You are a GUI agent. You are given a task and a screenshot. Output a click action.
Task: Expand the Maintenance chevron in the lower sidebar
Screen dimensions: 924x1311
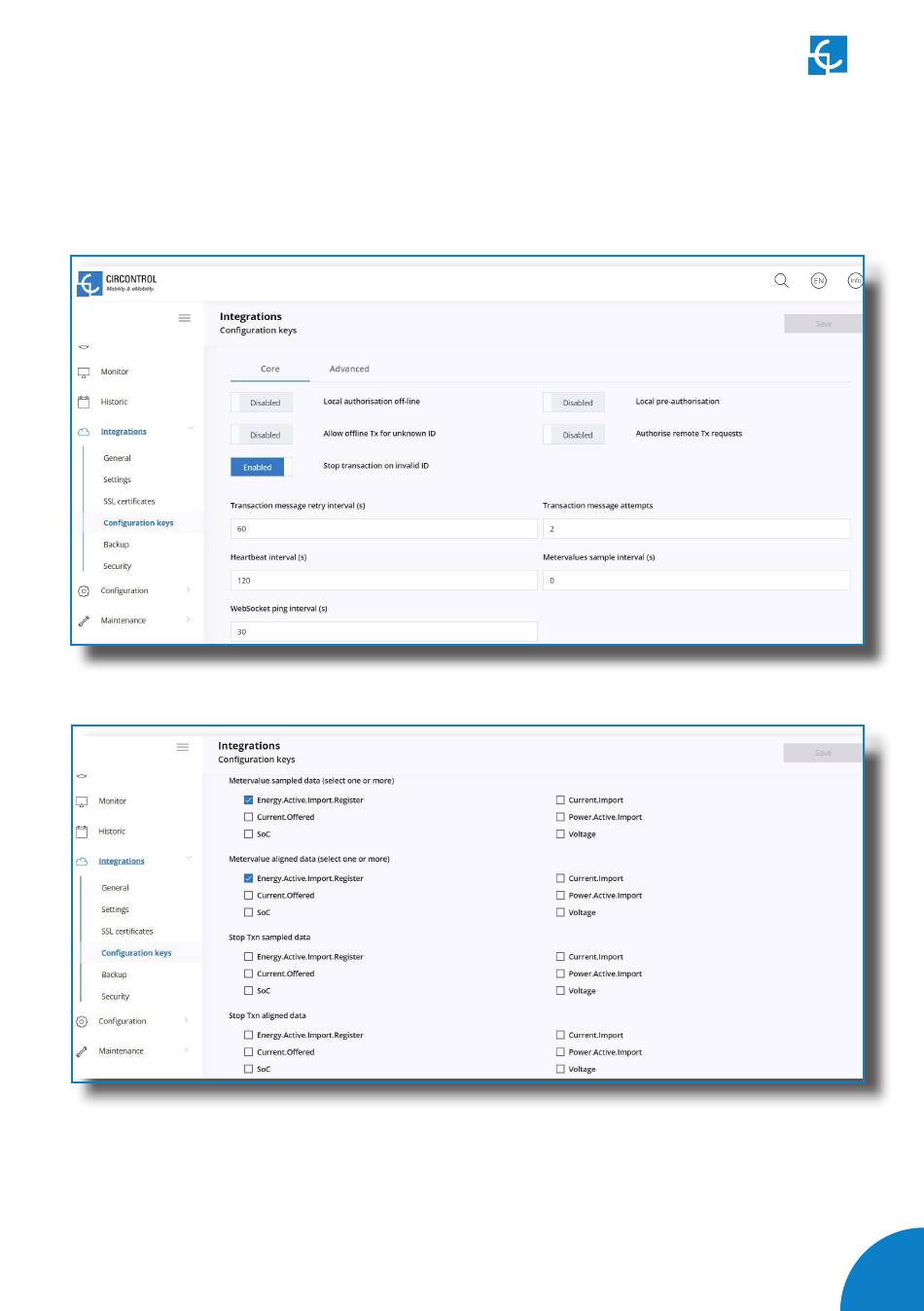click(x=186, y=1050)
